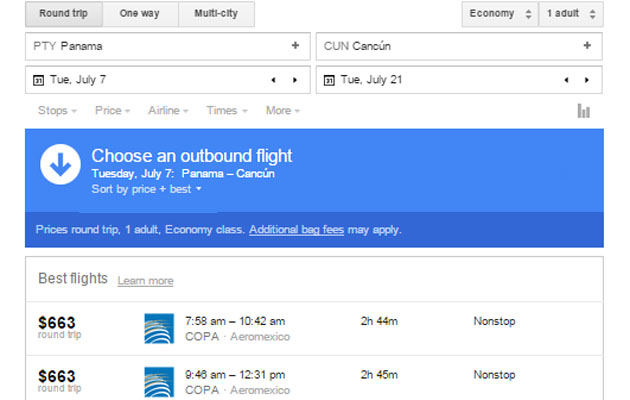
Task: Click Learn more next to Best flights
Action: (145, 281)
